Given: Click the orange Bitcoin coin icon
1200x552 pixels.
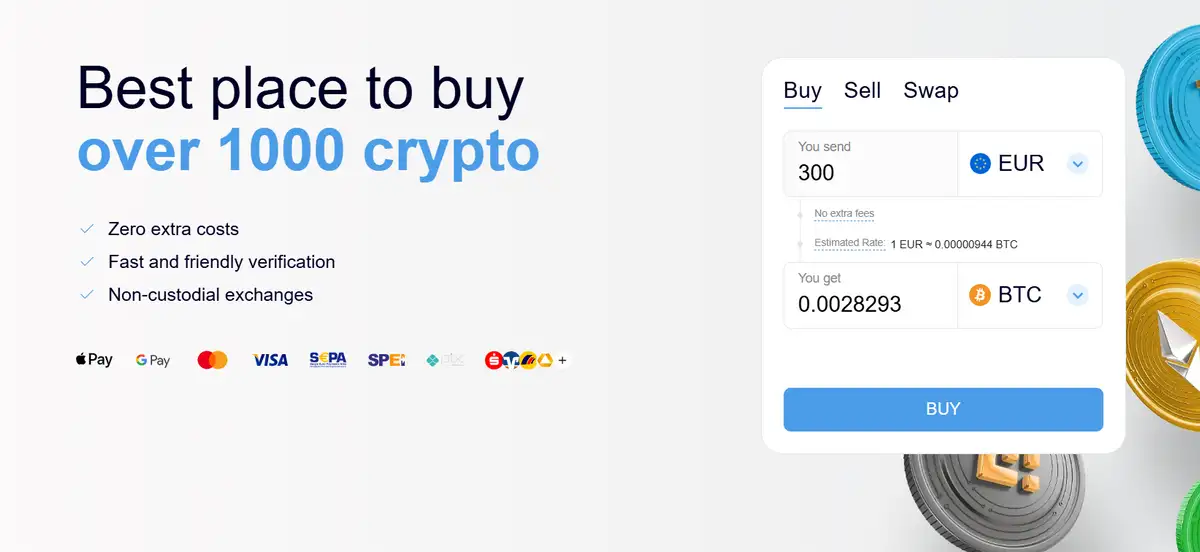Looking at the screenshot, I should click(x=980, y=295).
